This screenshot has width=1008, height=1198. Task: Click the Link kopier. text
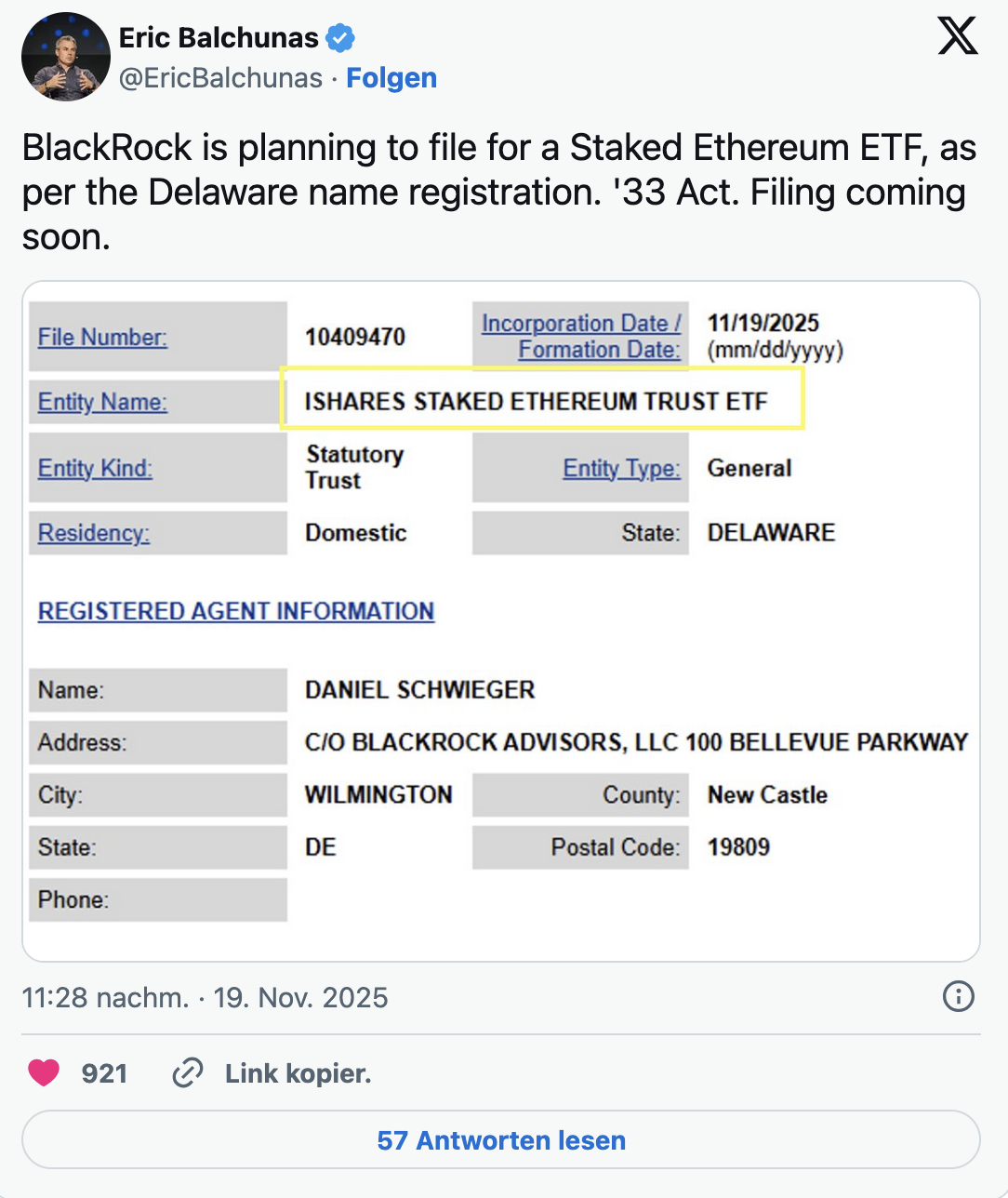coord(298,1073)
